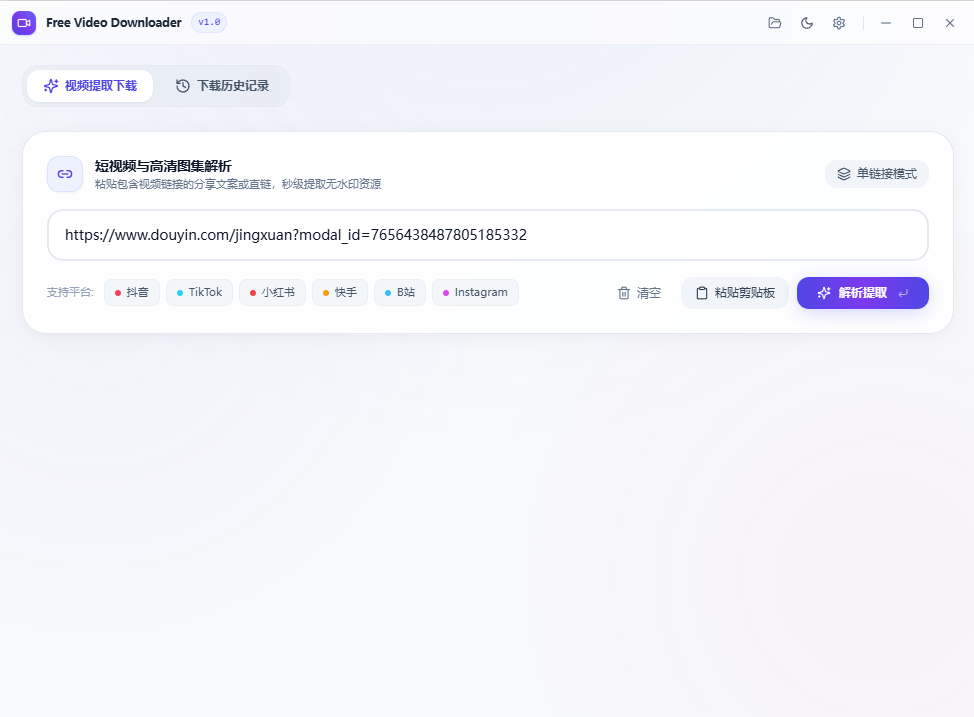The image size is (974, 717).
Task: Clear the input with 清空
Action: pyautogui.click(x=639, y=293)
